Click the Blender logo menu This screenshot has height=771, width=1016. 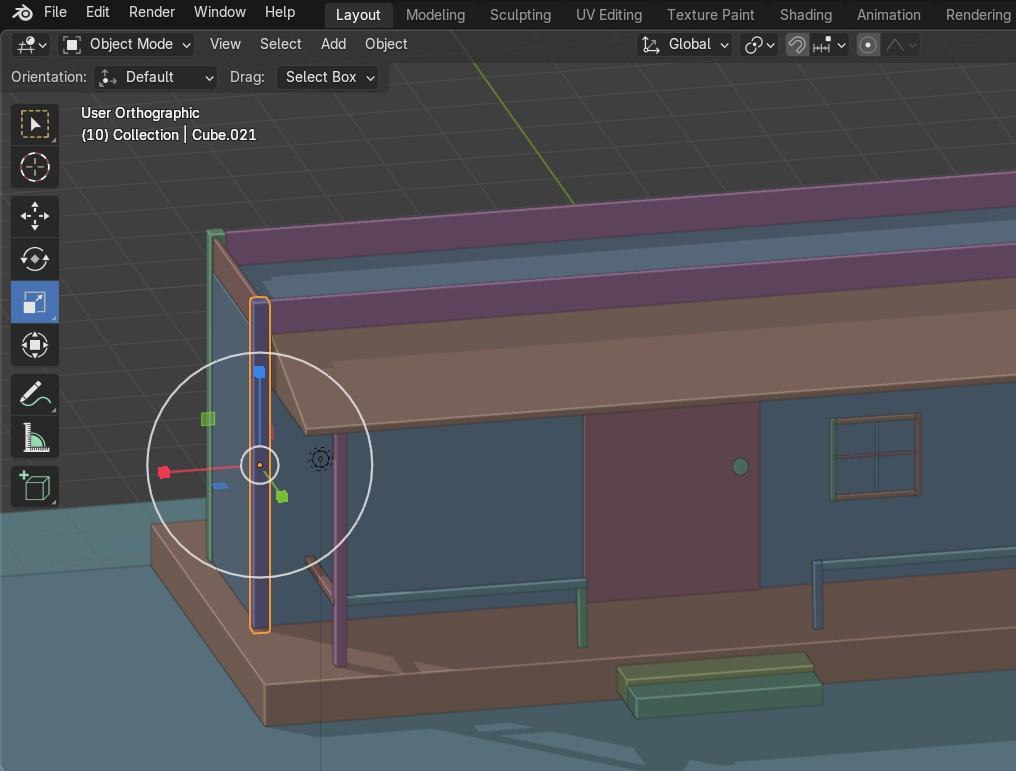tap(22, 13)
